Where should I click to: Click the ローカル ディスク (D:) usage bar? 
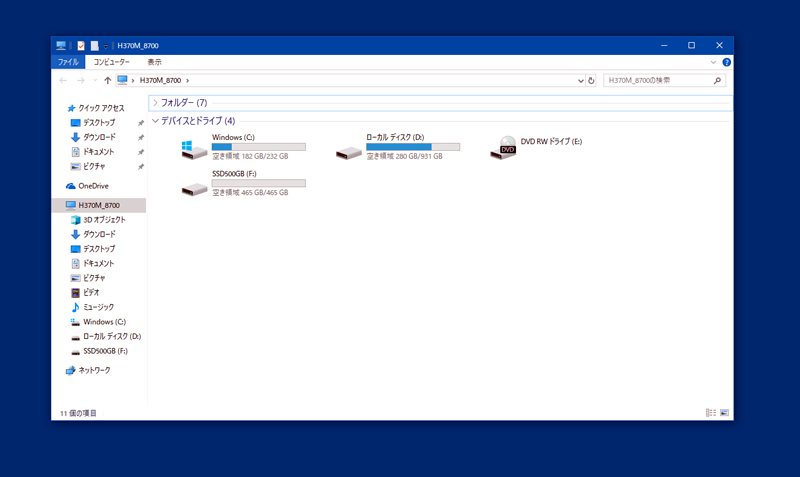(x=413, y=147)
